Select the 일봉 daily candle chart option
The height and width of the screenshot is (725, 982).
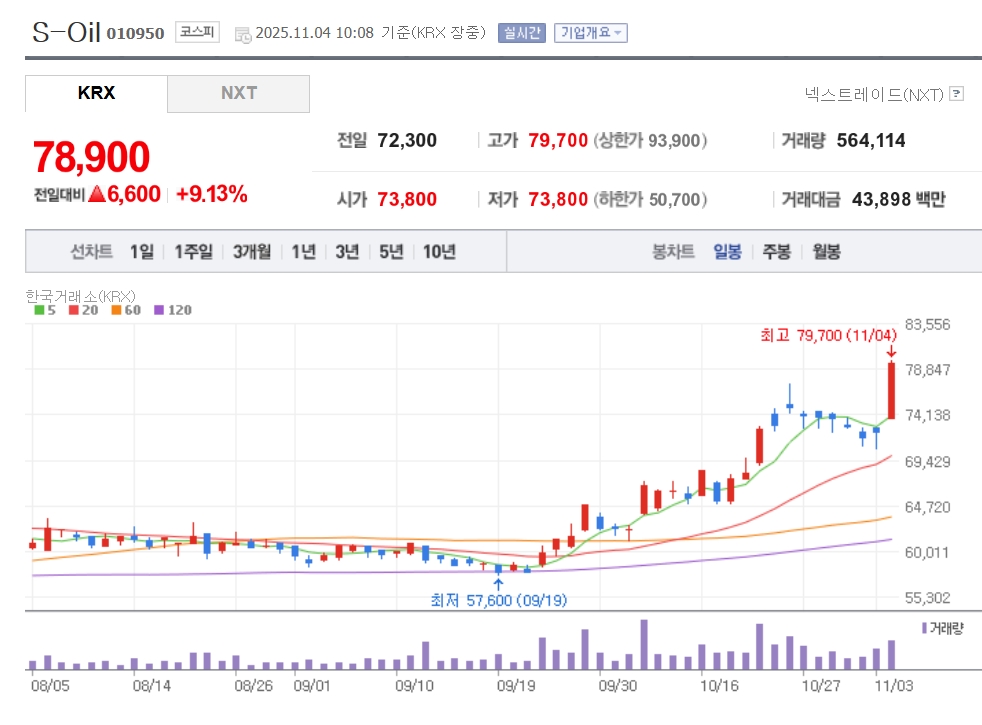coord(727,252)
